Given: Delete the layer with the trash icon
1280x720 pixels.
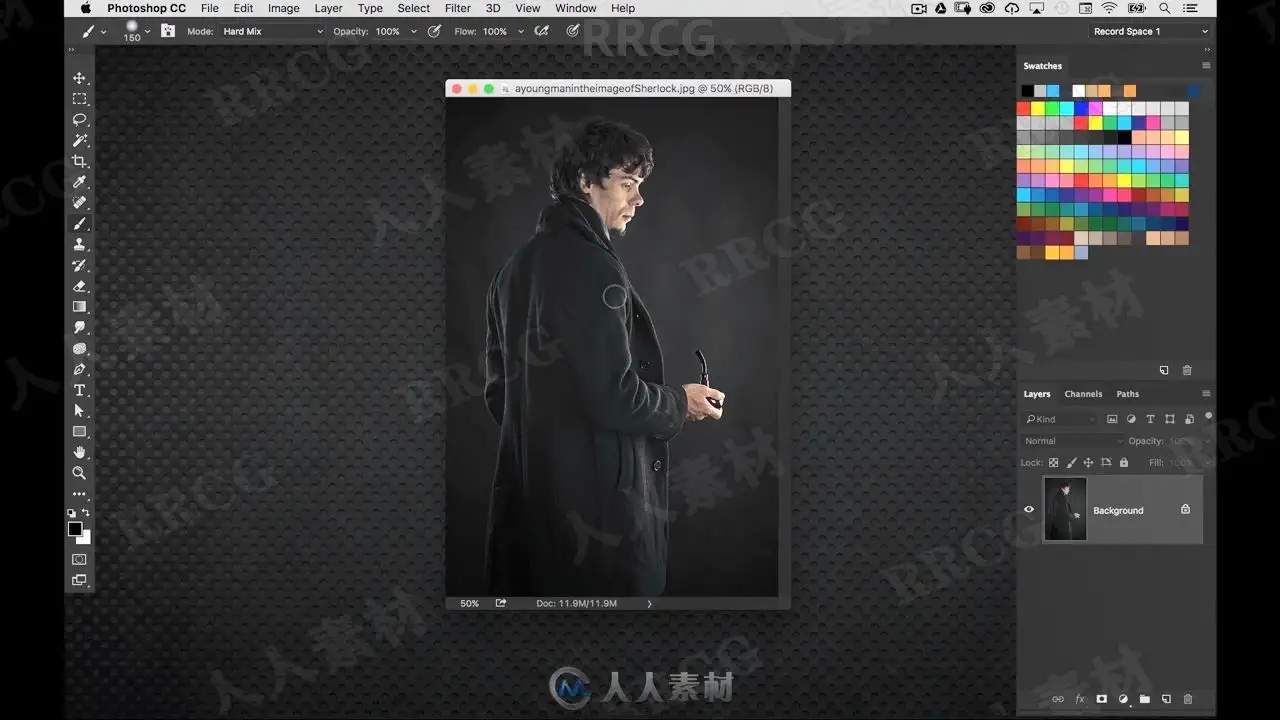Looking at the screenshot, I should (x=1188, y=699).
